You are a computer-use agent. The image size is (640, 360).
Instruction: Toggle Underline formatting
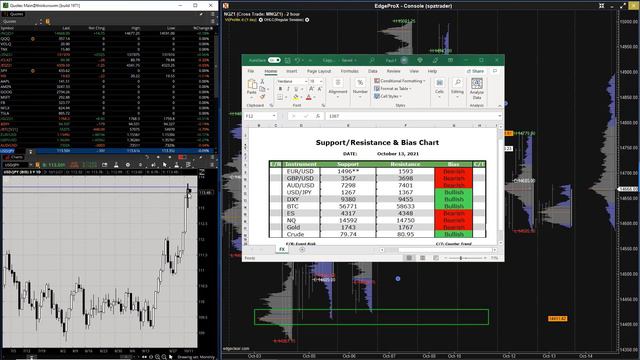[296, 89]
